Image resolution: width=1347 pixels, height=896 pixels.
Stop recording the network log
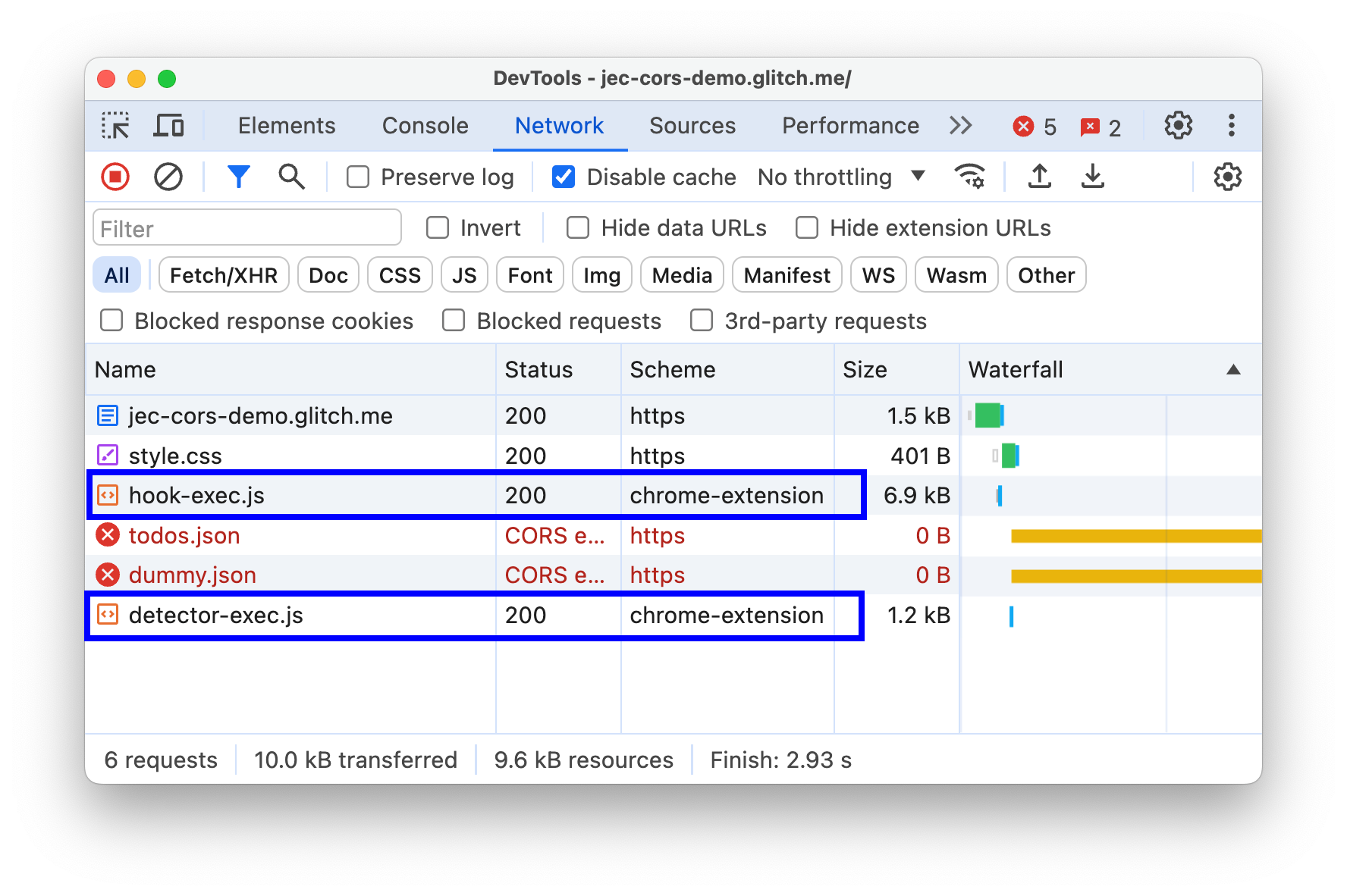(x=115, y=177)
